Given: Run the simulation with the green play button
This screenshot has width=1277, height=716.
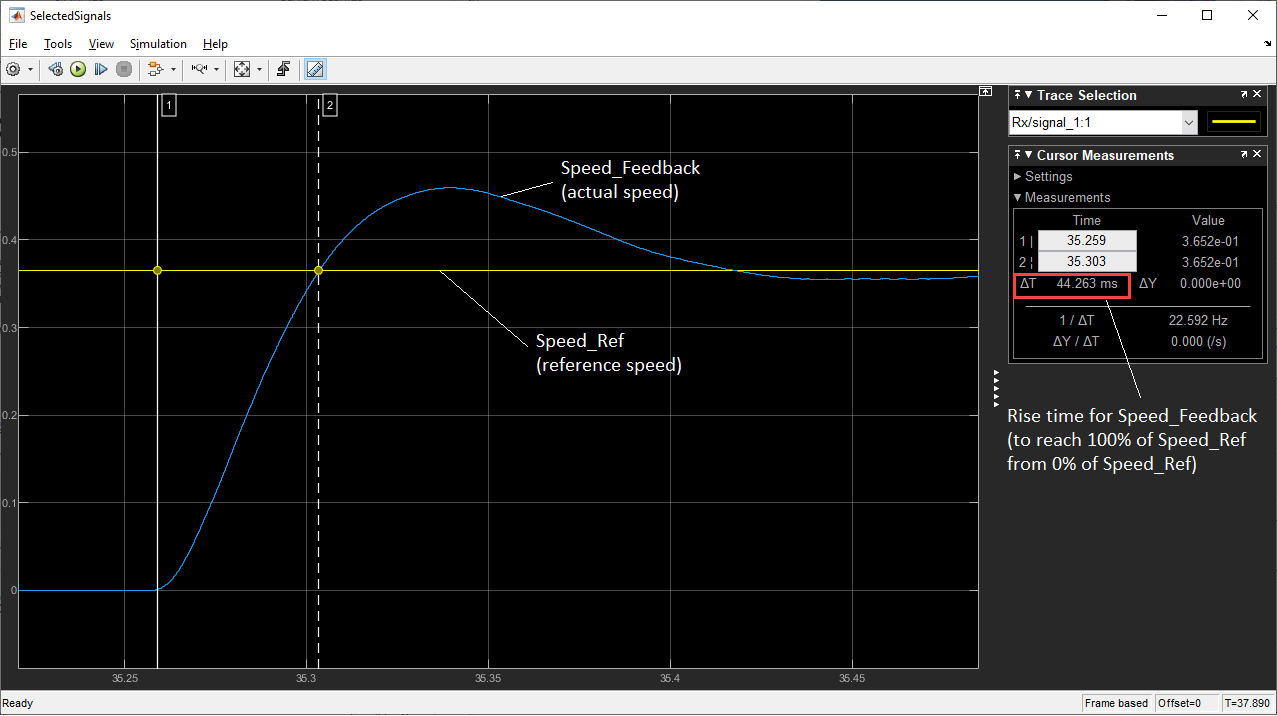Looking at the screenshot, I should tap(78, 69).
